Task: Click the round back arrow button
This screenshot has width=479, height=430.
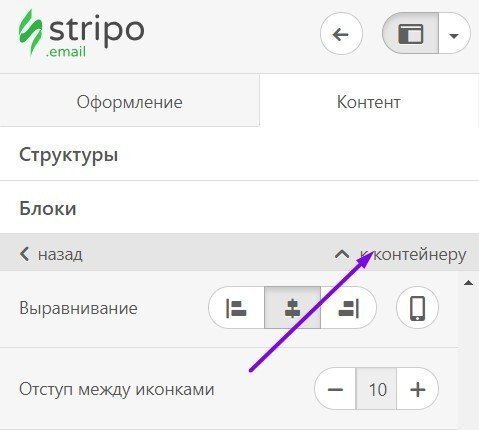Action: (x=341, y=34)
